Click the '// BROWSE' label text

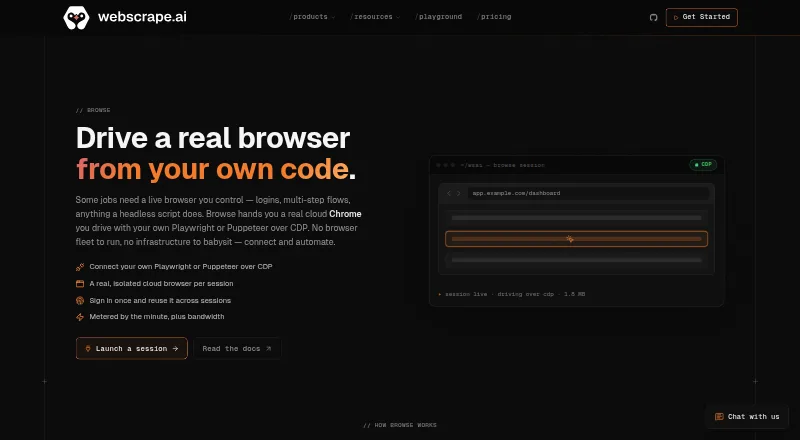pos(93,110)
